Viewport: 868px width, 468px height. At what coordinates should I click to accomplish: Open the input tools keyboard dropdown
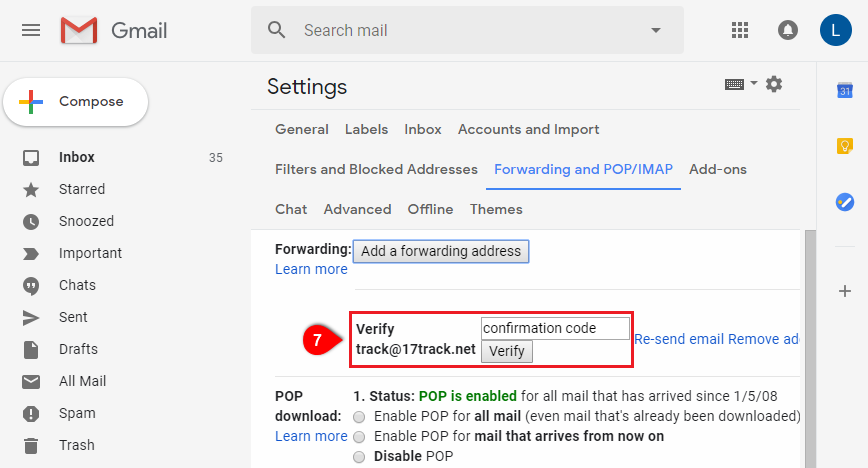coord(741,84)
